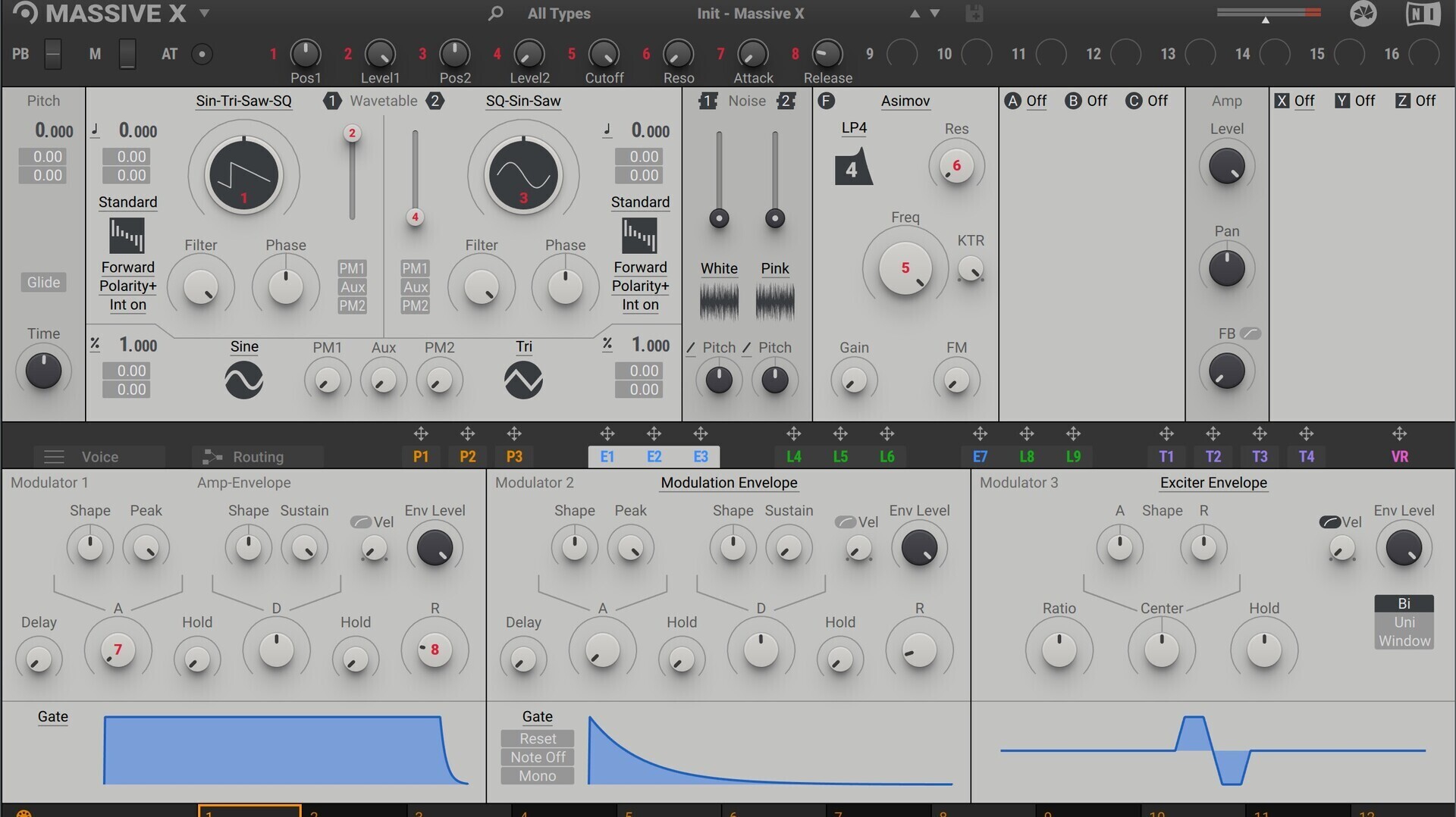The width and height of the screenshot is (1456, 817).
Task: Select next preset with down arrow
Action: pyautogui.click(x=935, y=13)
